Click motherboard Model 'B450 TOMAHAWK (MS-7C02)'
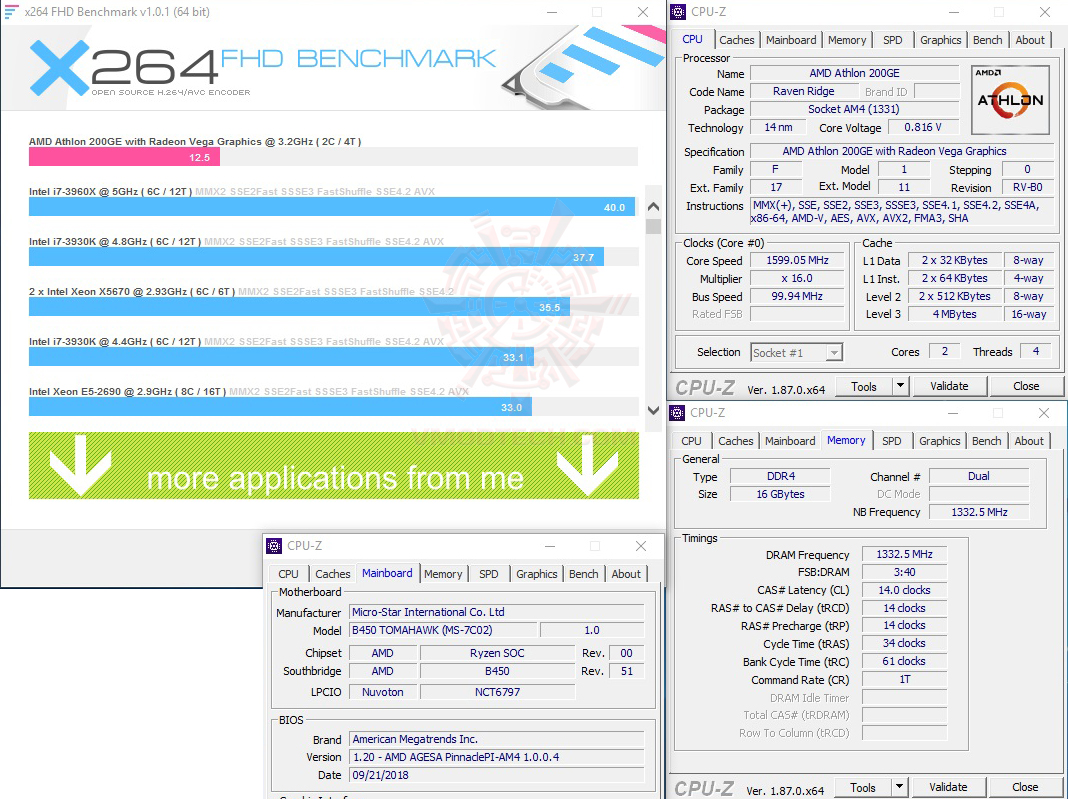 coord(443,630)
